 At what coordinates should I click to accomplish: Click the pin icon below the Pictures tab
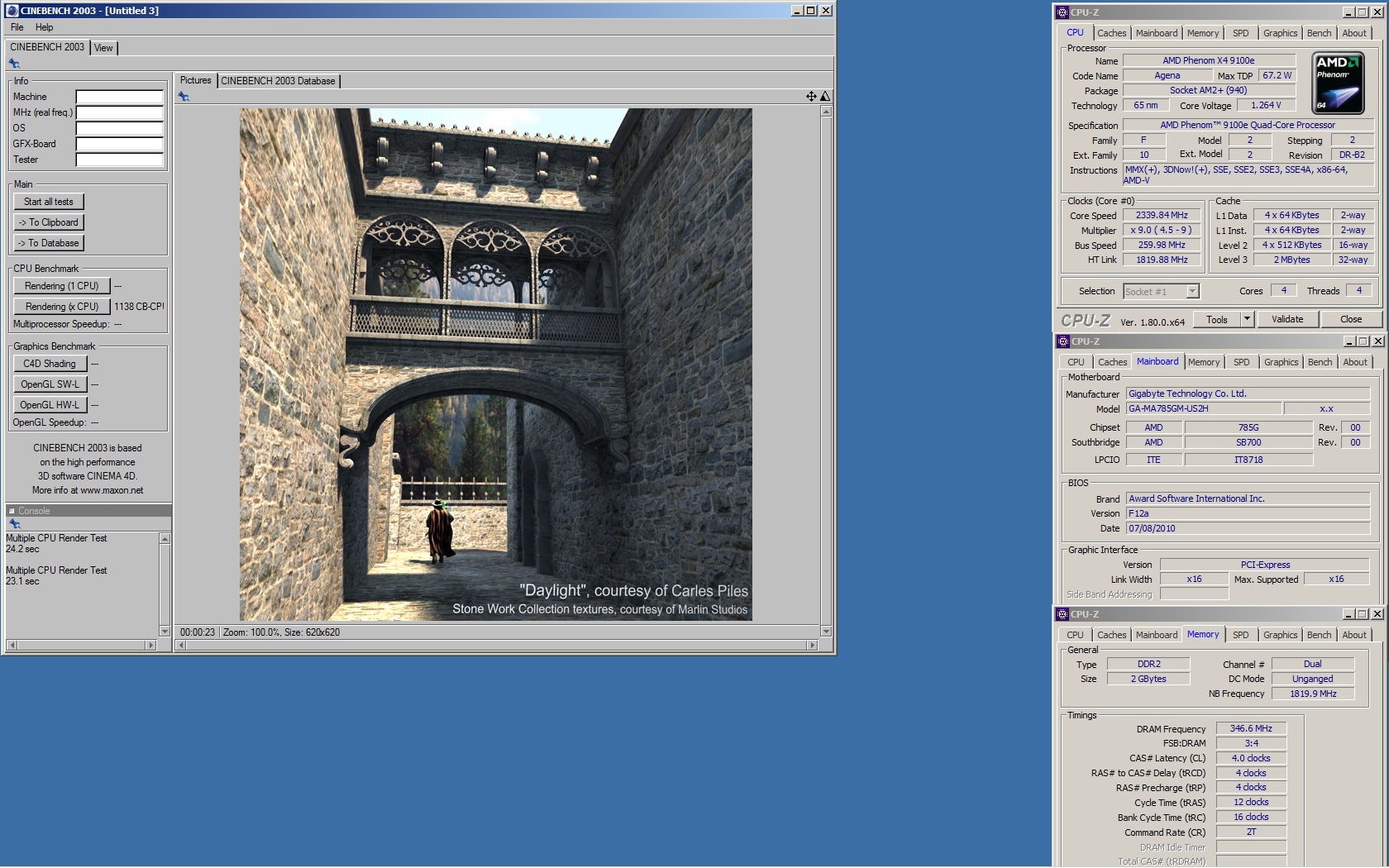point(184,97)
